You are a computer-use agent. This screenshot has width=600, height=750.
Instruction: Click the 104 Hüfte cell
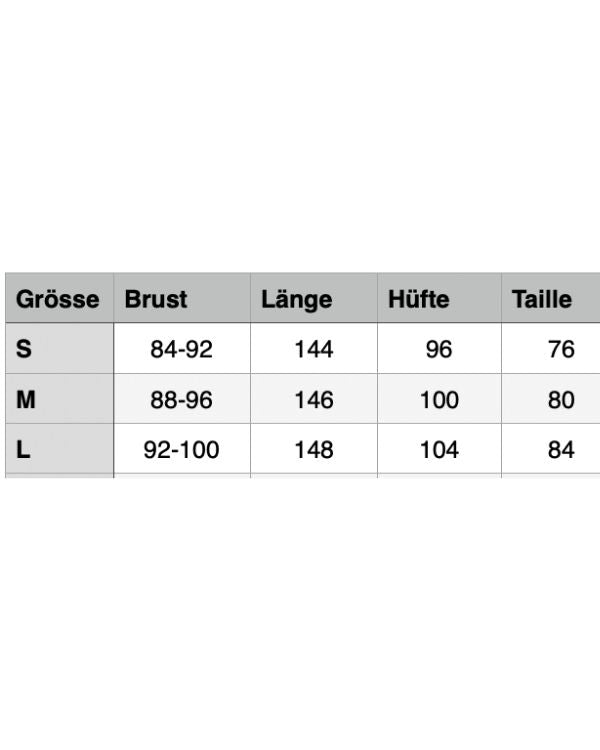tap(439, 450)
